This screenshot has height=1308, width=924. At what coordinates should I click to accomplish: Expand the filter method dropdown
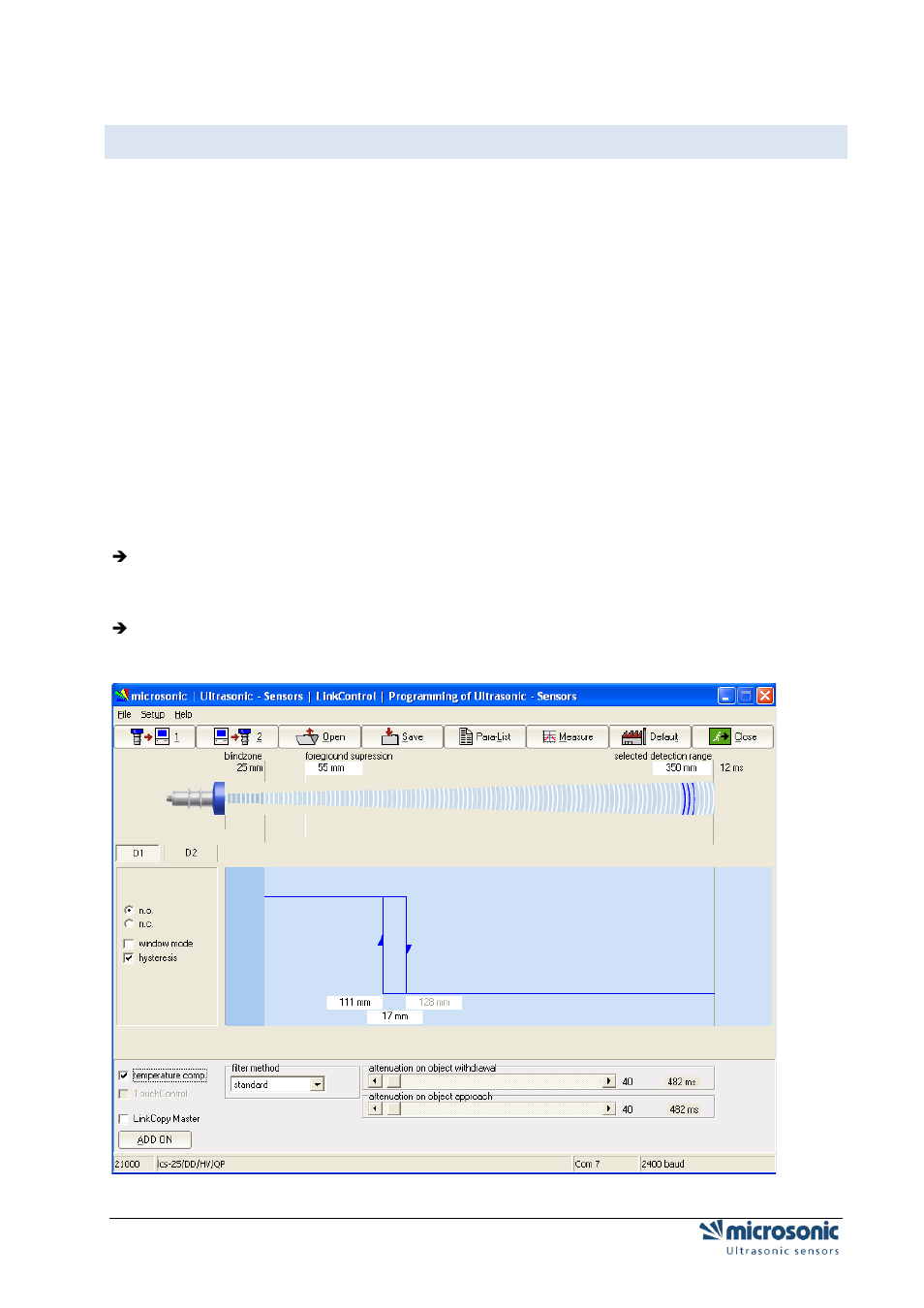(317, 1084)
